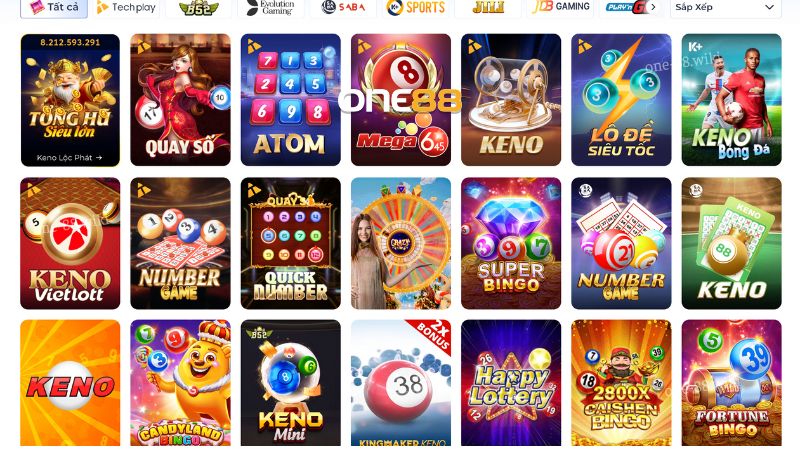
Task: Launch the Keno Vietlott game
Action: pos(70,243)
